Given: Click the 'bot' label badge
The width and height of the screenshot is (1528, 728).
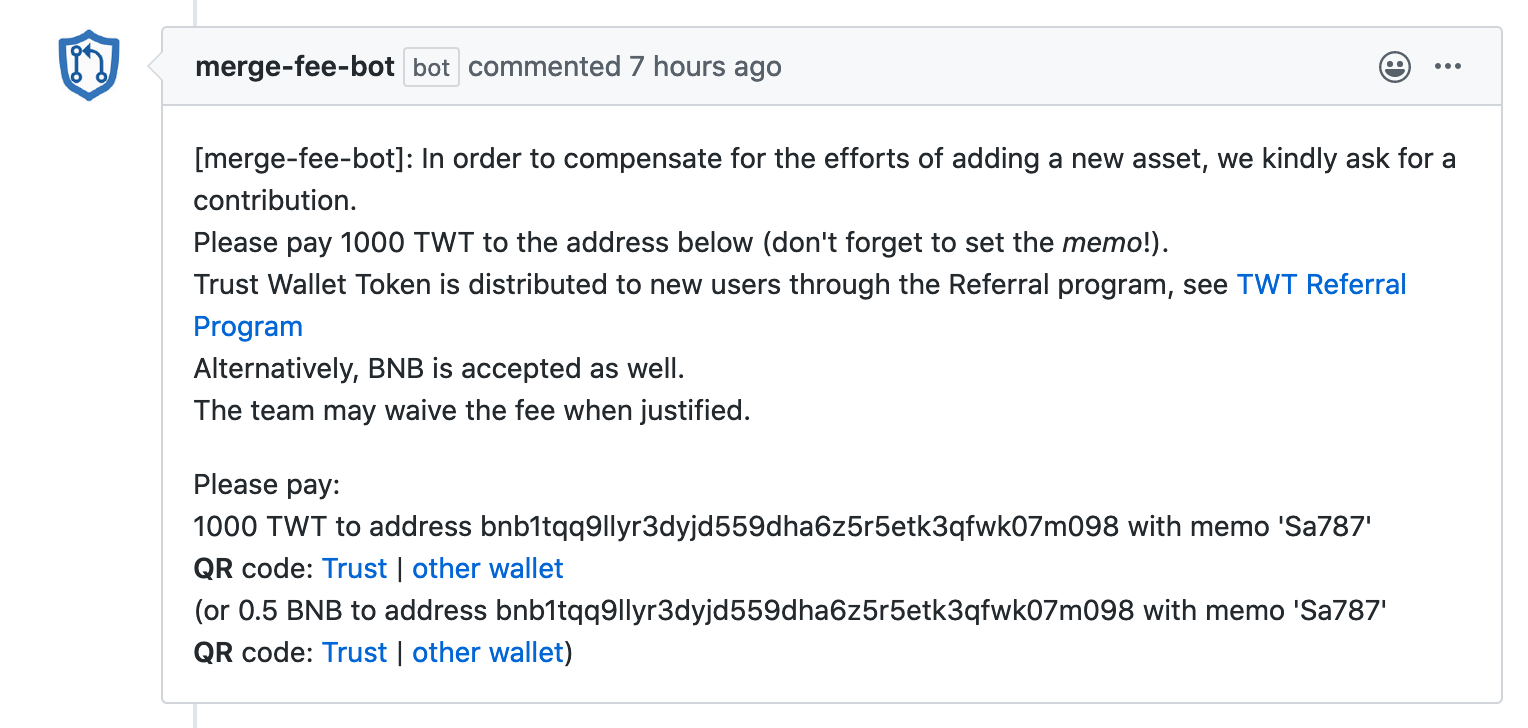Looking at the screenshot, I should coord(430,67).
